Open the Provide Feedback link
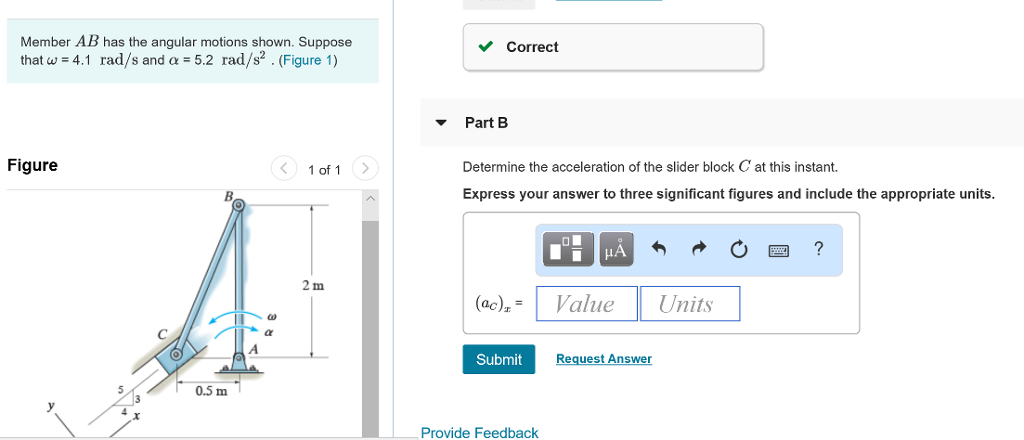This screenshot has width=1024, height=440. (x=479, y=433)
